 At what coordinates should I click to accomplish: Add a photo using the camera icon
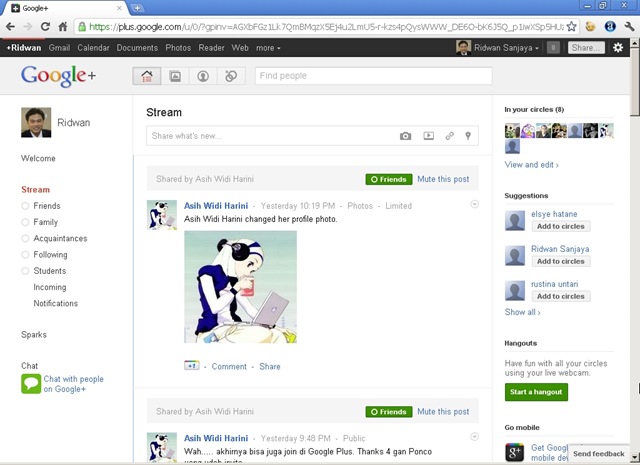pos(405,136)
